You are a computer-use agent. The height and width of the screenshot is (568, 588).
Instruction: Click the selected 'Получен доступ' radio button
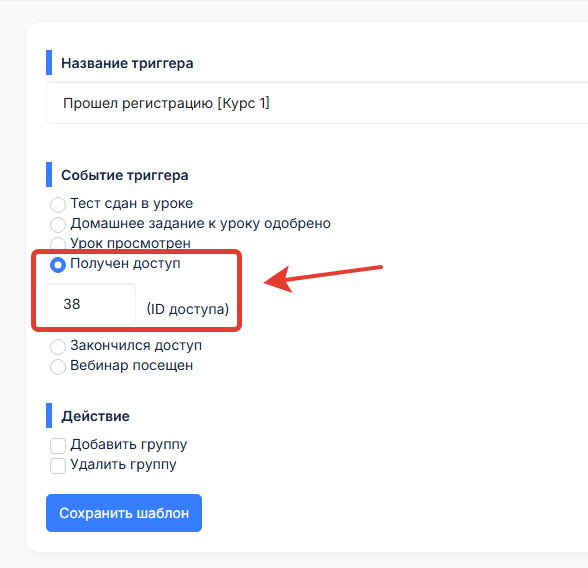tap(58, 265)
